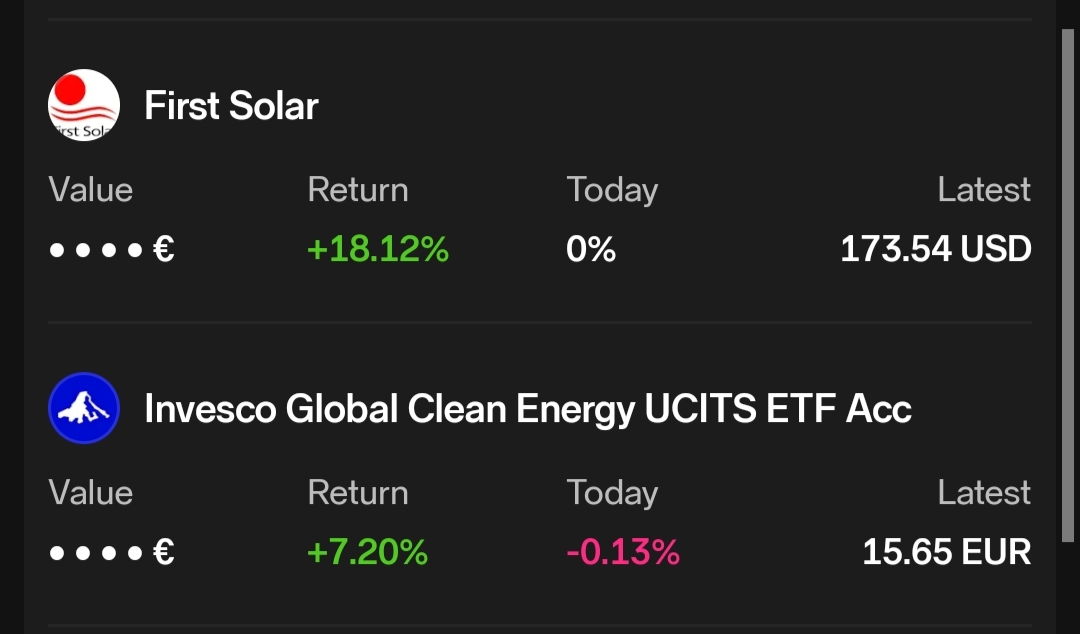Screen dimensions: 1080x634
Task: Select the First Solar holding name
Action: tap(231, 105)
